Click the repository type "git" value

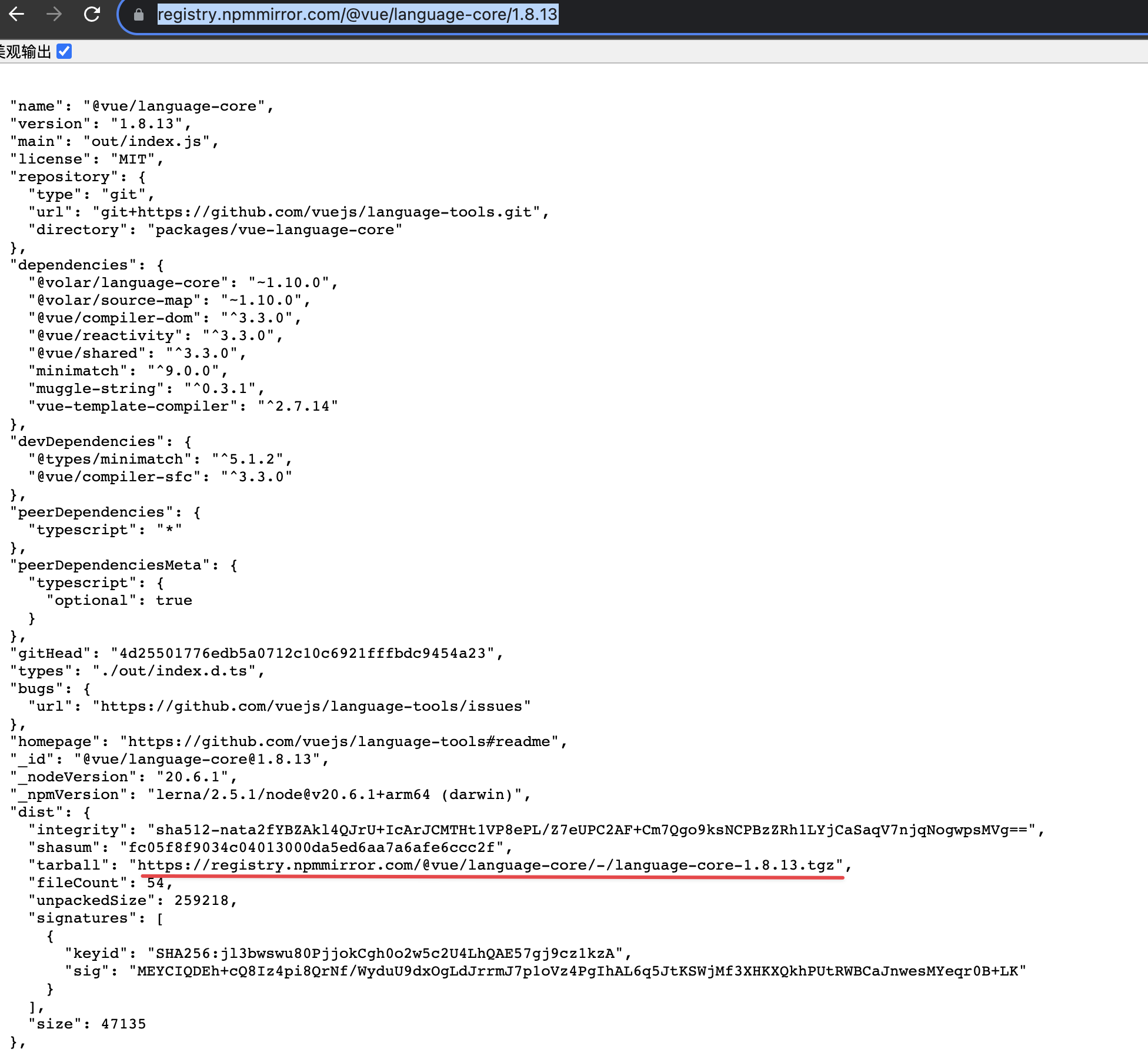click(x=124, y=195)
